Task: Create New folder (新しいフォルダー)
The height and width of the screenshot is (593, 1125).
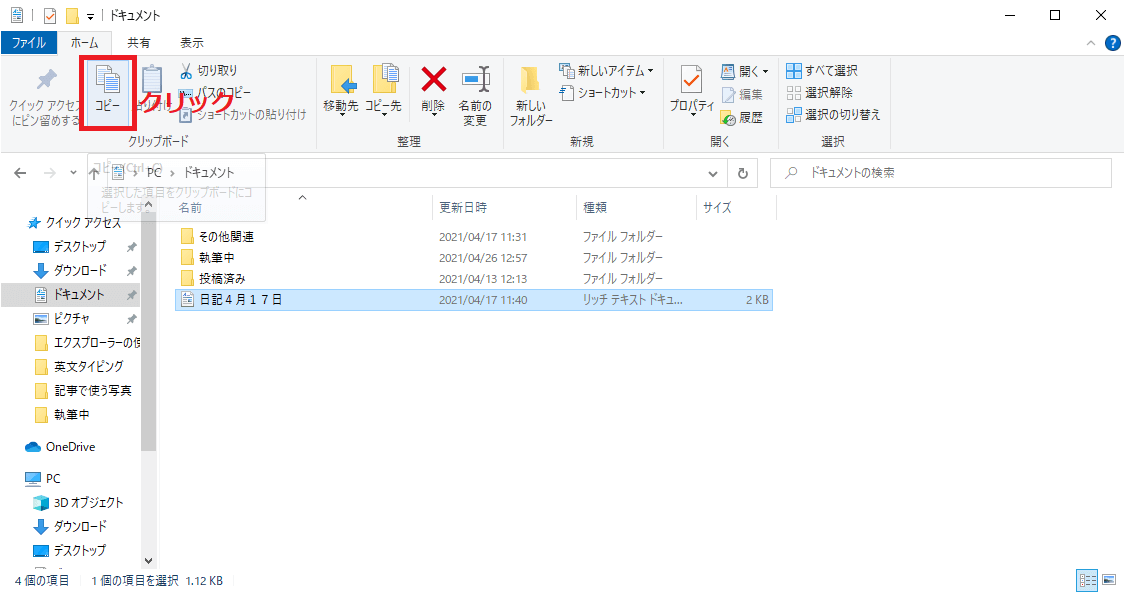Action: 531,95
